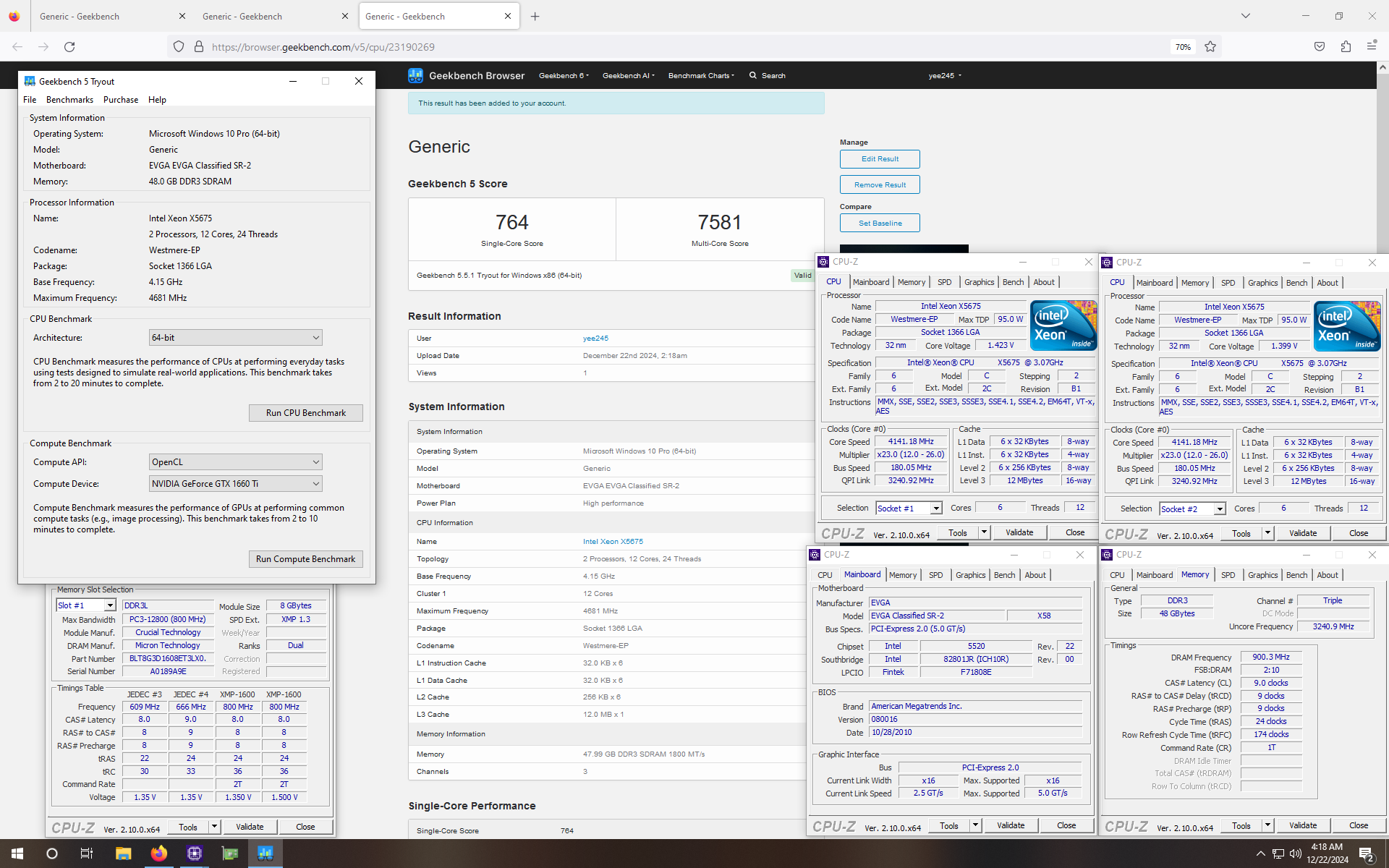Image resolution: width=1389 pixels, height=868 pixels.
Task: Click Close button in Memory CPU-Z window
Action: (1358, 825)
